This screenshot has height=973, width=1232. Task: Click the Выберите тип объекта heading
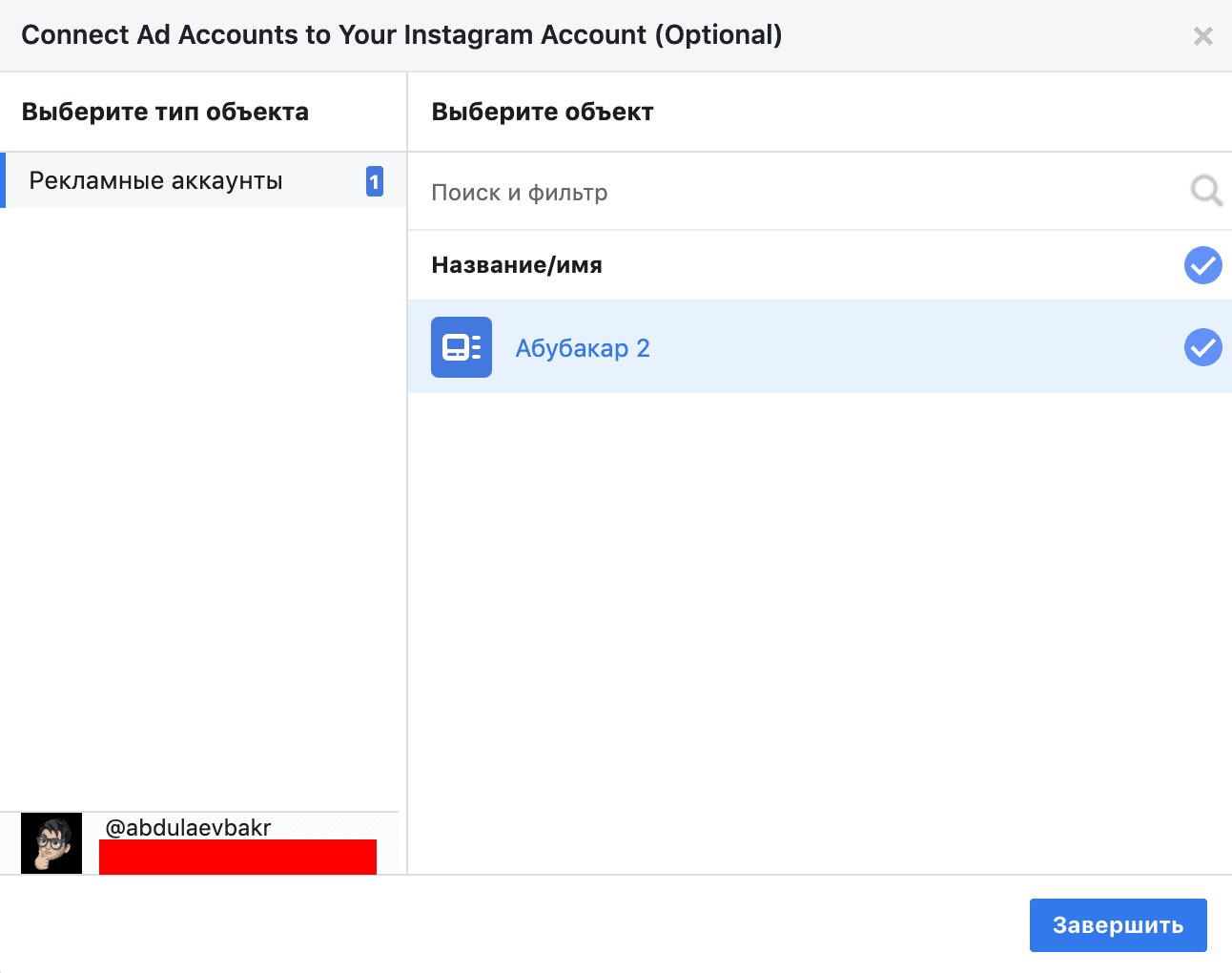pos(165,112)
